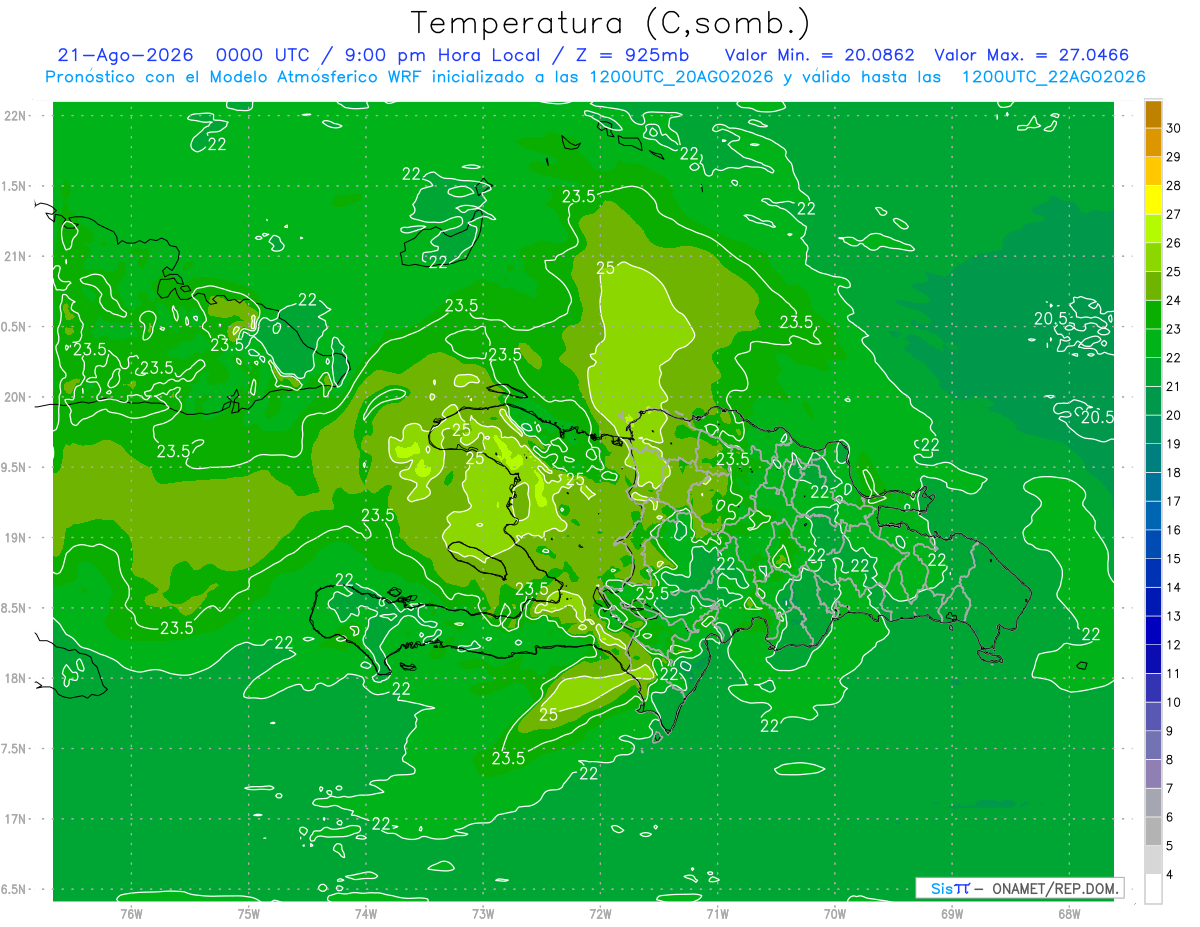Select the pressure level "Z = 925mb"
The image size is (1200, 927).
633,55
